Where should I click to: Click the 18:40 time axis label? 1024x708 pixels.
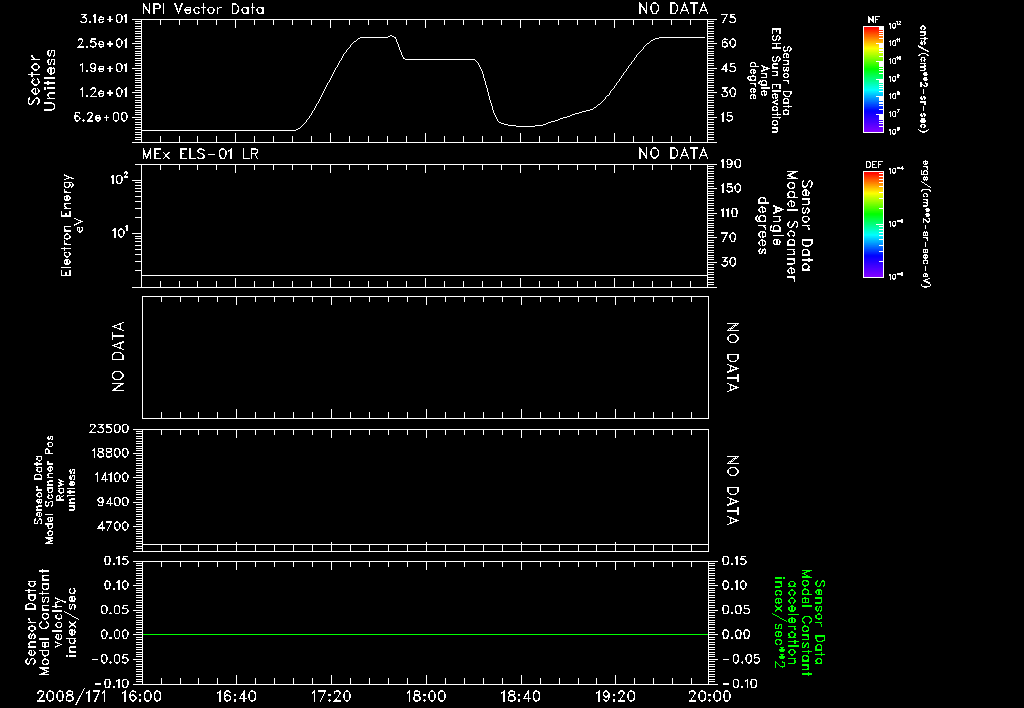[x=520, y=696]
